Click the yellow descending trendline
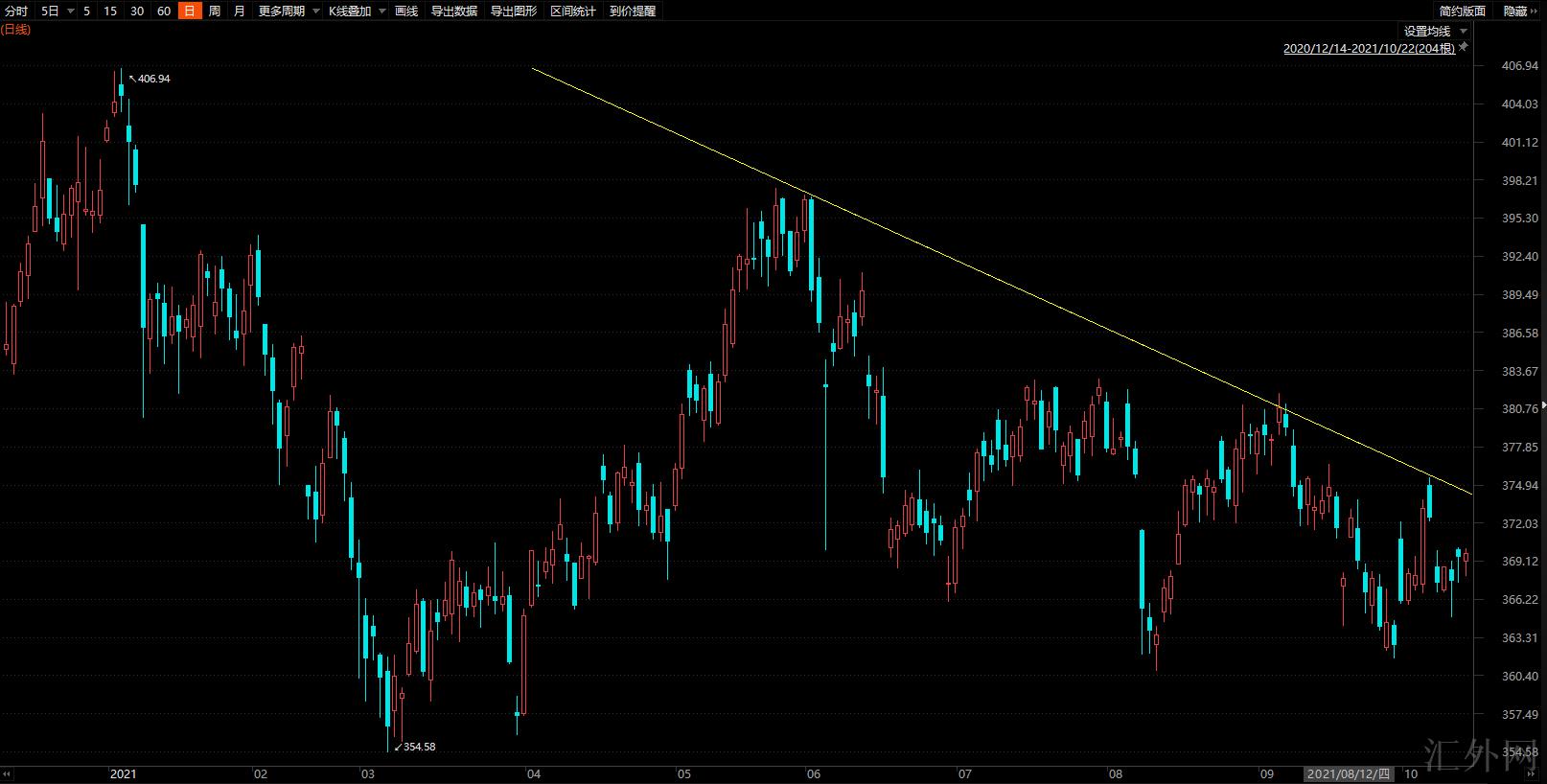This screenshot has height=784, width=1547. coord(1003,282)
